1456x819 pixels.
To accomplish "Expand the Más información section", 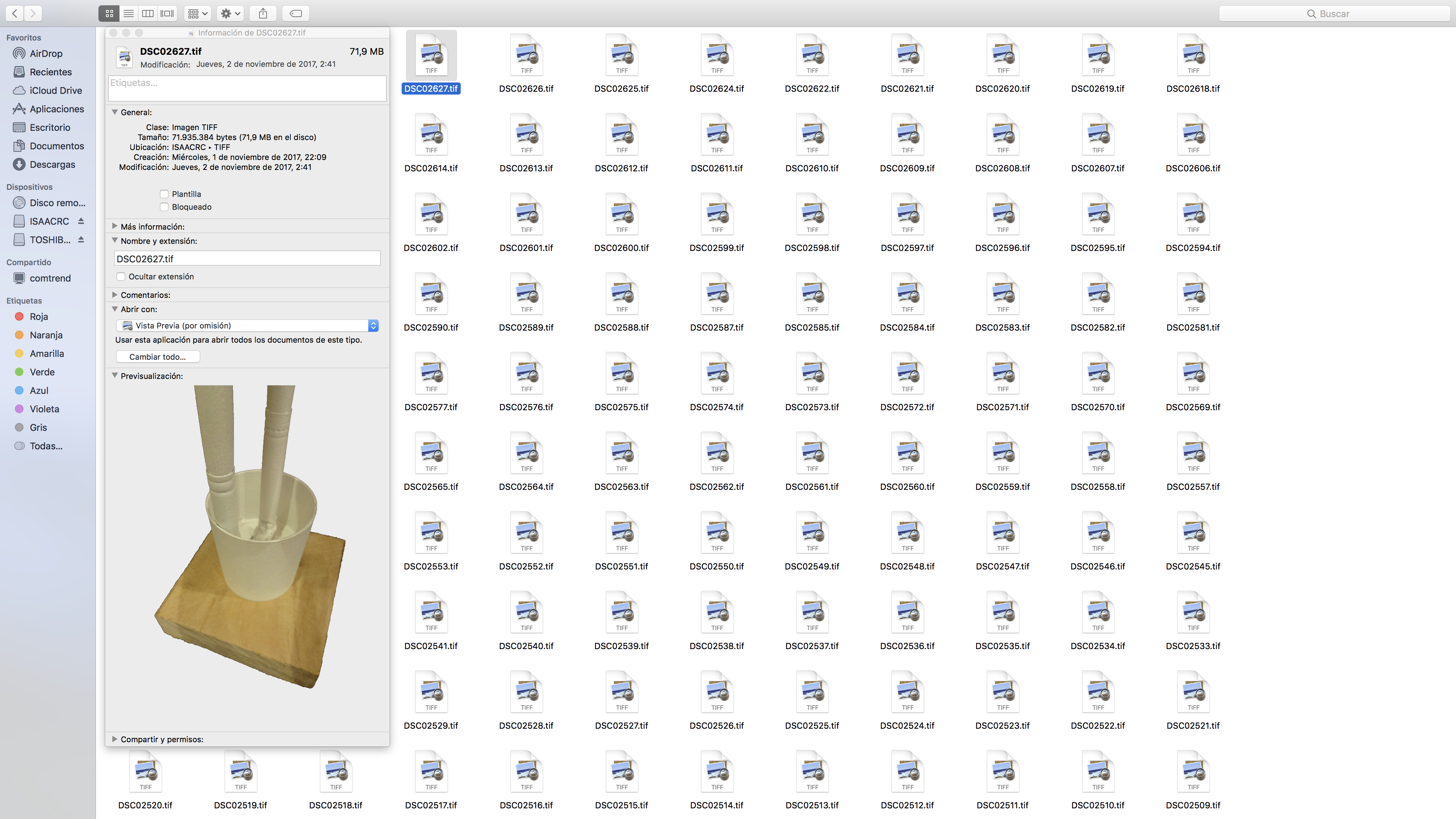I will click(115, 226).
